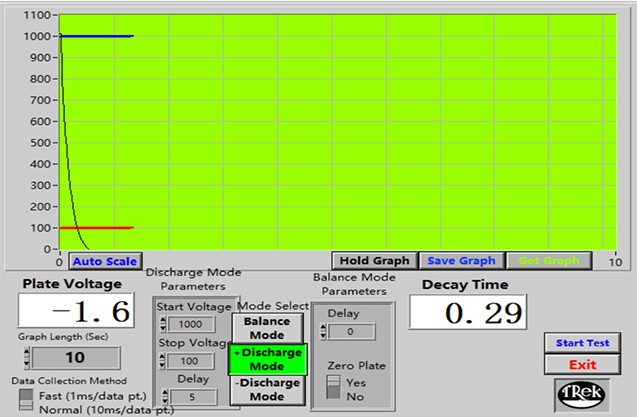Click the Discharge Delay stepper arrows
The height and width of the screenshot is (417, 637).
pyautogui.click(x=163, y=394)
